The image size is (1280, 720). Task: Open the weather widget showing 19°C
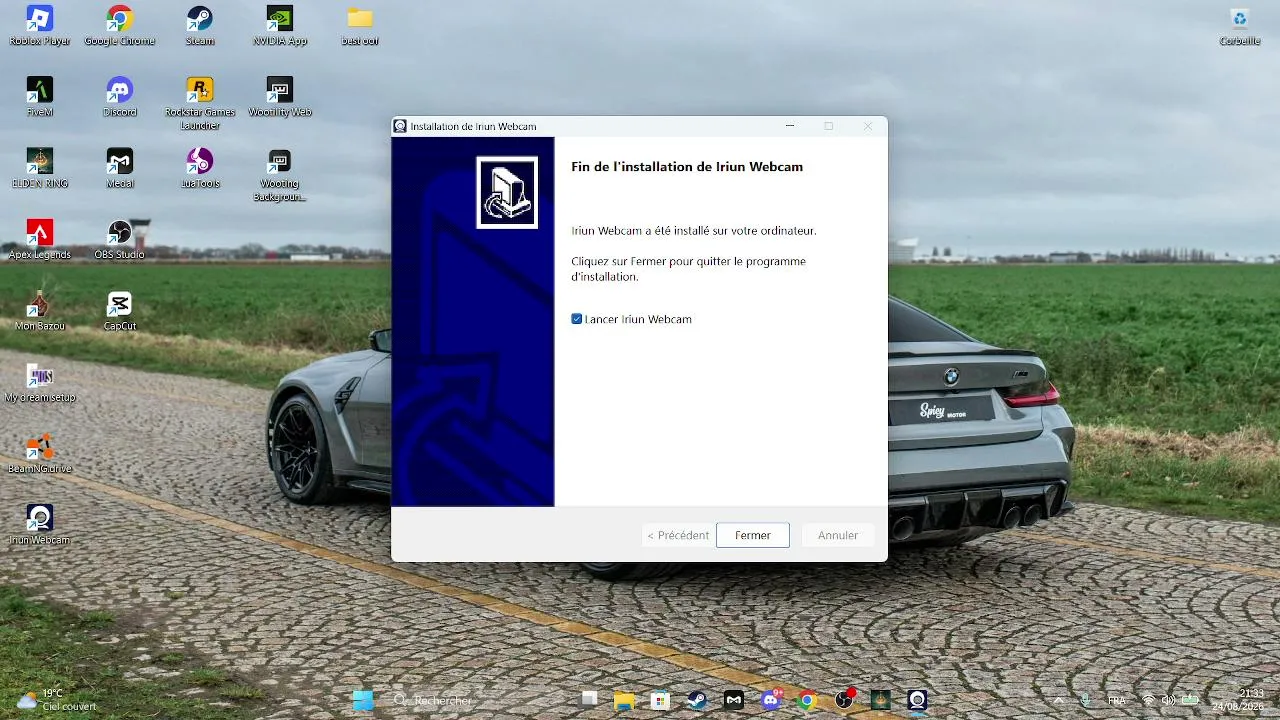click(x=56, y=700)
